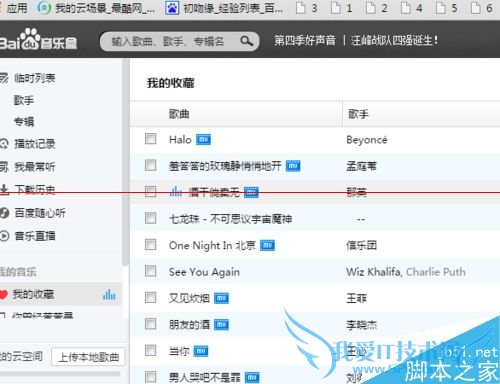Screen dimensions: 500x384
Task: Open 我最常听 in the sidebar
Action: 35,167
